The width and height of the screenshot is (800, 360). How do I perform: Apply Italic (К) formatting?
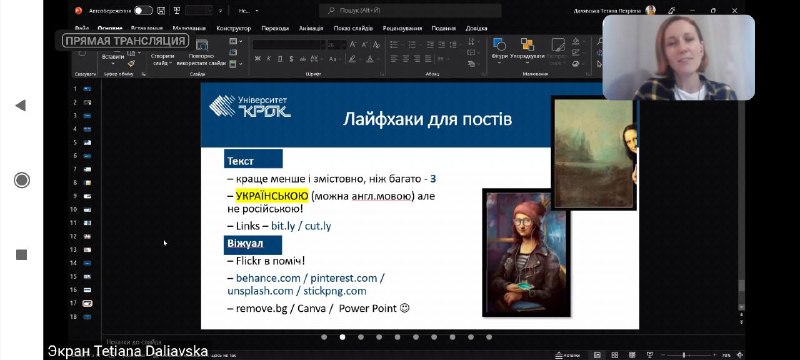(269, 59)
